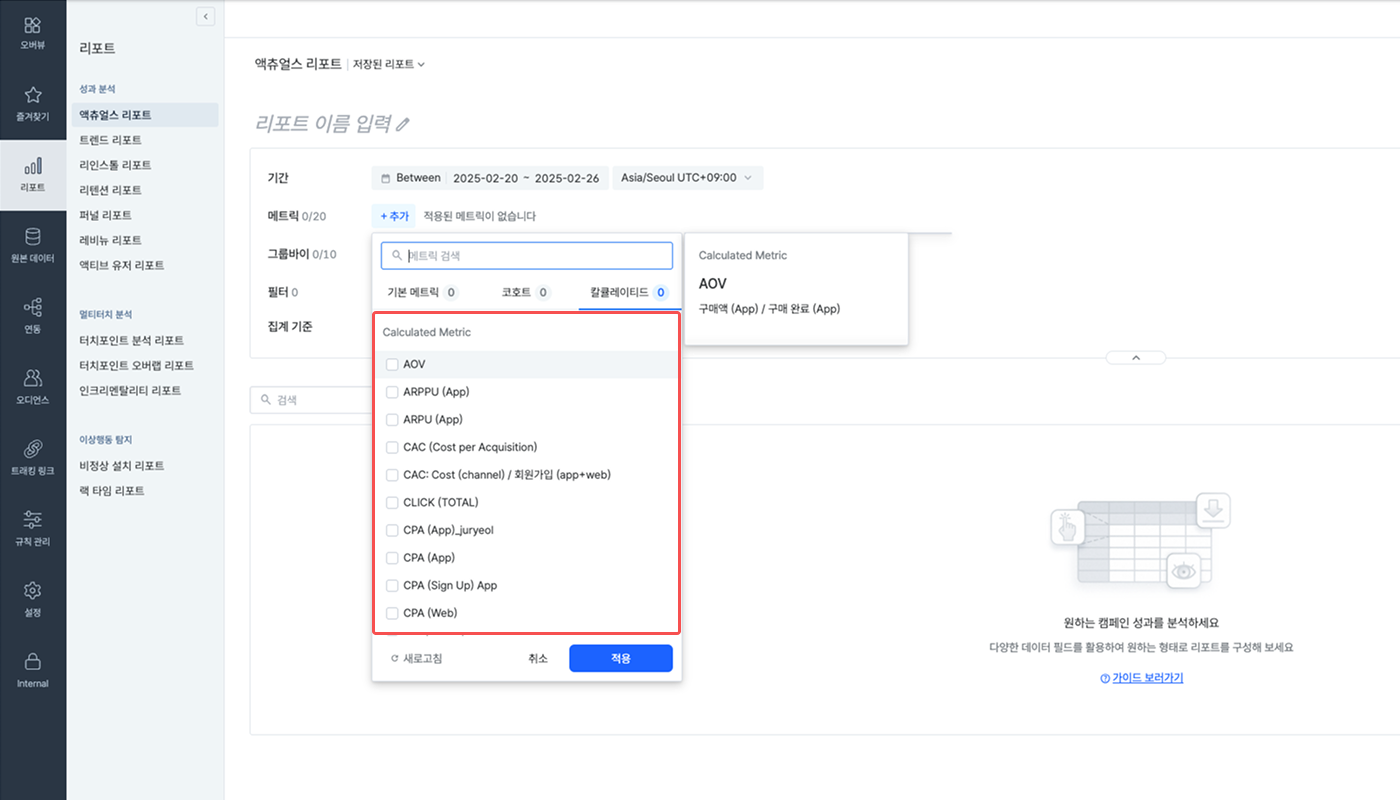Collapse the sidebar with the chevron button
The image size is (1400, 800).
[206, 16]
